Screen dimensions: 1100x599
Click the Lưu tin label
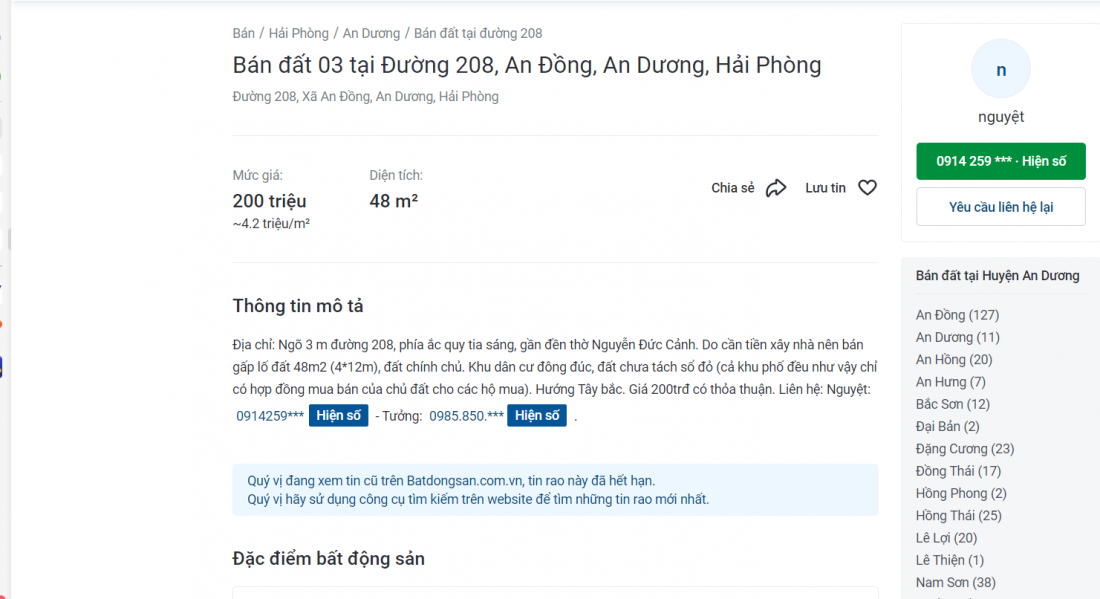(825, 188)
